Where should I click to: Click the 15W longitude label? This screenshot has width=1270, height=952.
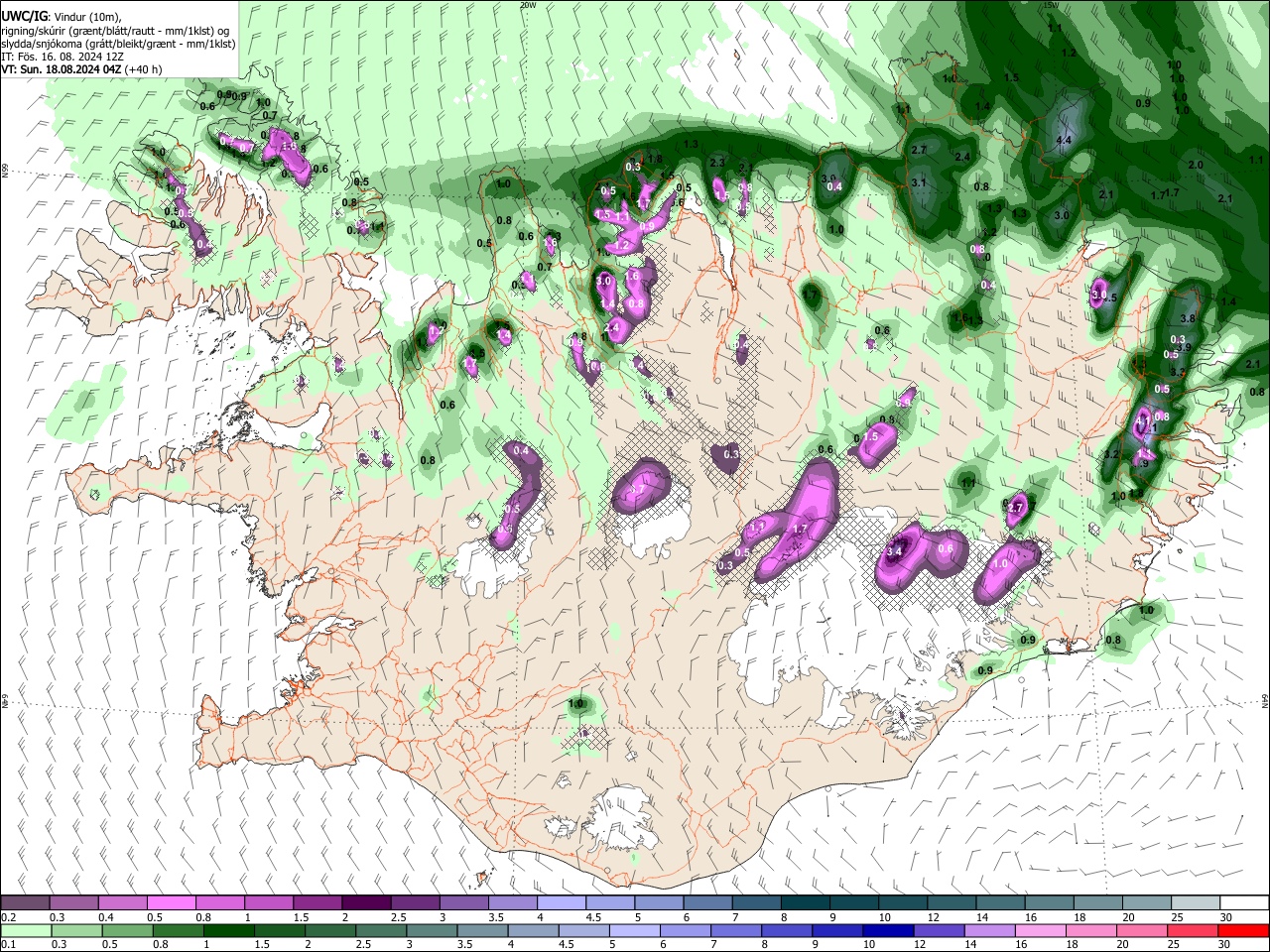pyautogui.click(x=1051, y=5)
